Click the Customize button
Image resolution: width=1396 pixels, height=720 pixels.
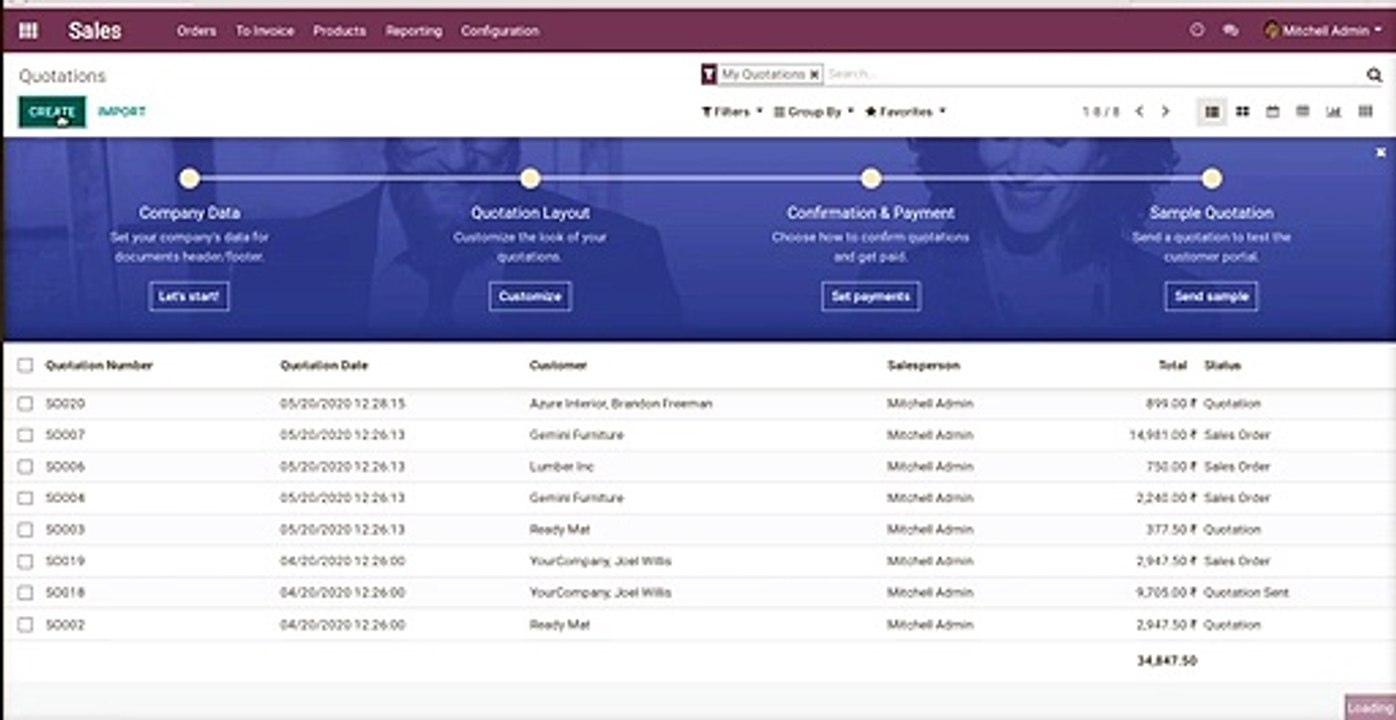pos(530,297)
